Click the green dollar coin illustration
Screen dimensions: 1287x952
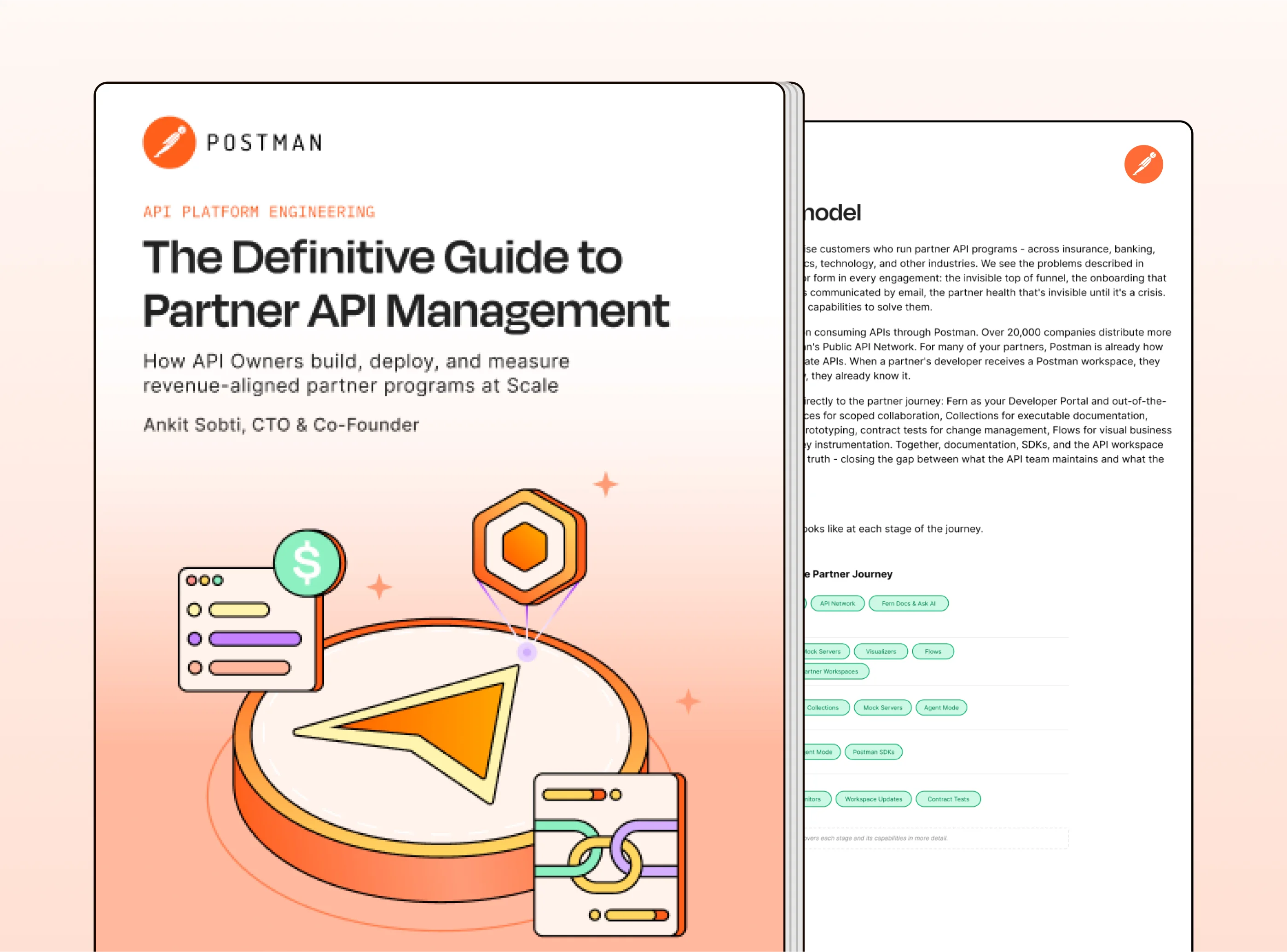tap(308, 562)
